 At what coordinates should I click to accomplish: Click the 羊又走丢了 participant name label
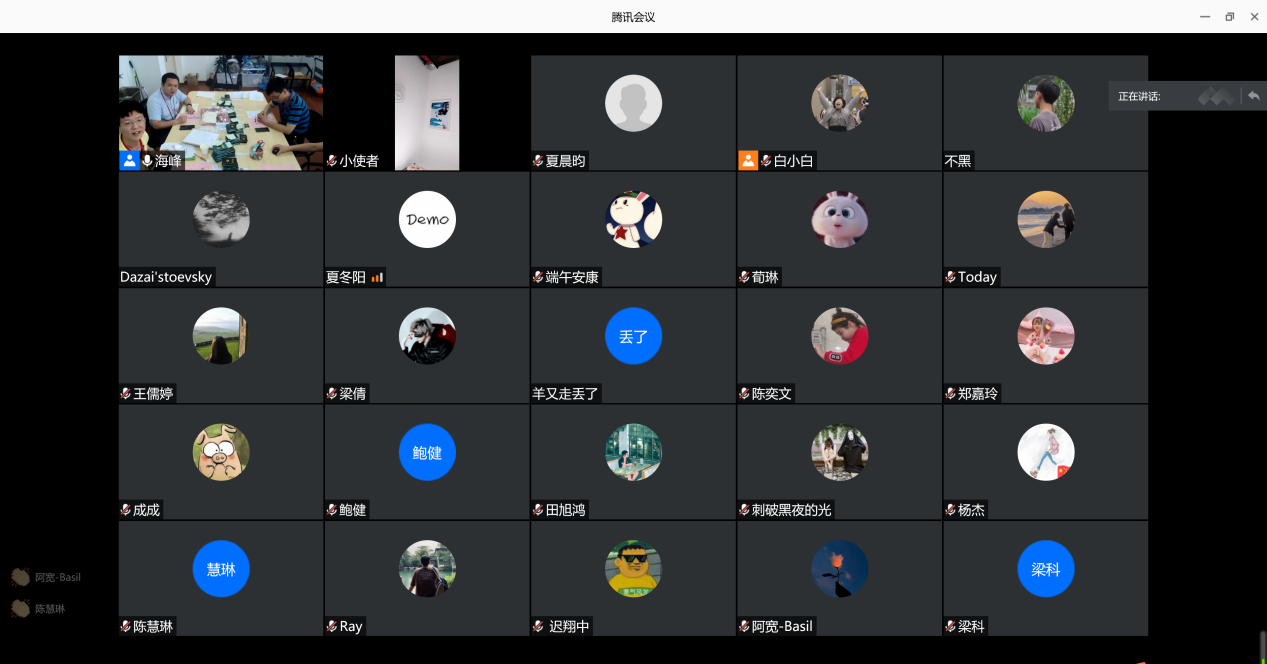coord(566,394)
